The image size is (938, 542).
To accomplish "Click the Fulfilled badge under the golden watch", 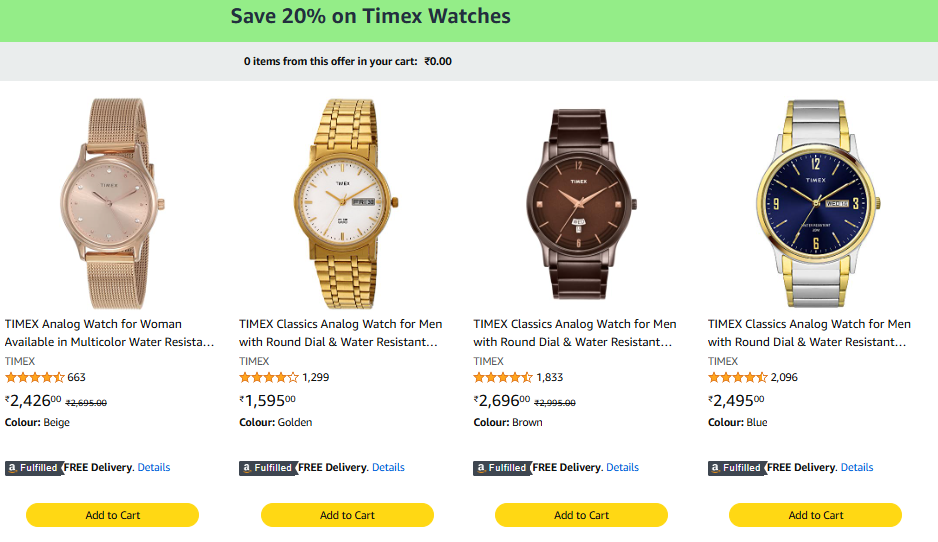I will (x=267, y=468).
